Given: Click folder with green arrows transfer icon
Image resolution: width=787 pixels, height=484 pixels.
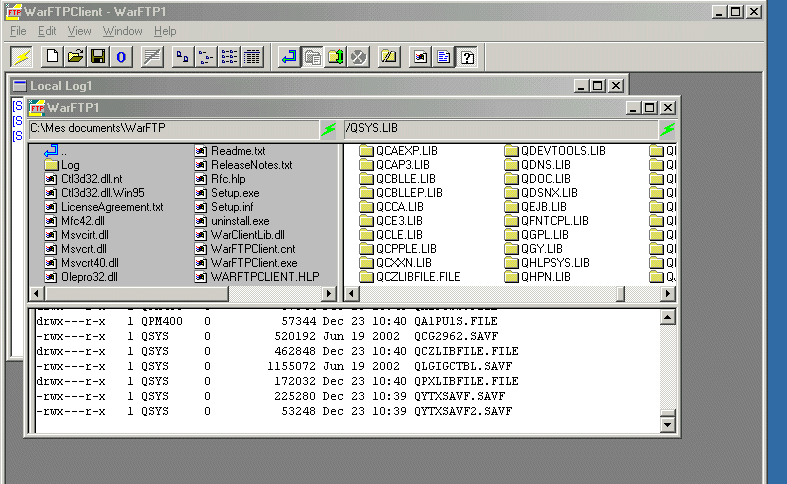Looking at the screenshot, I should click(x=336, y=57).
